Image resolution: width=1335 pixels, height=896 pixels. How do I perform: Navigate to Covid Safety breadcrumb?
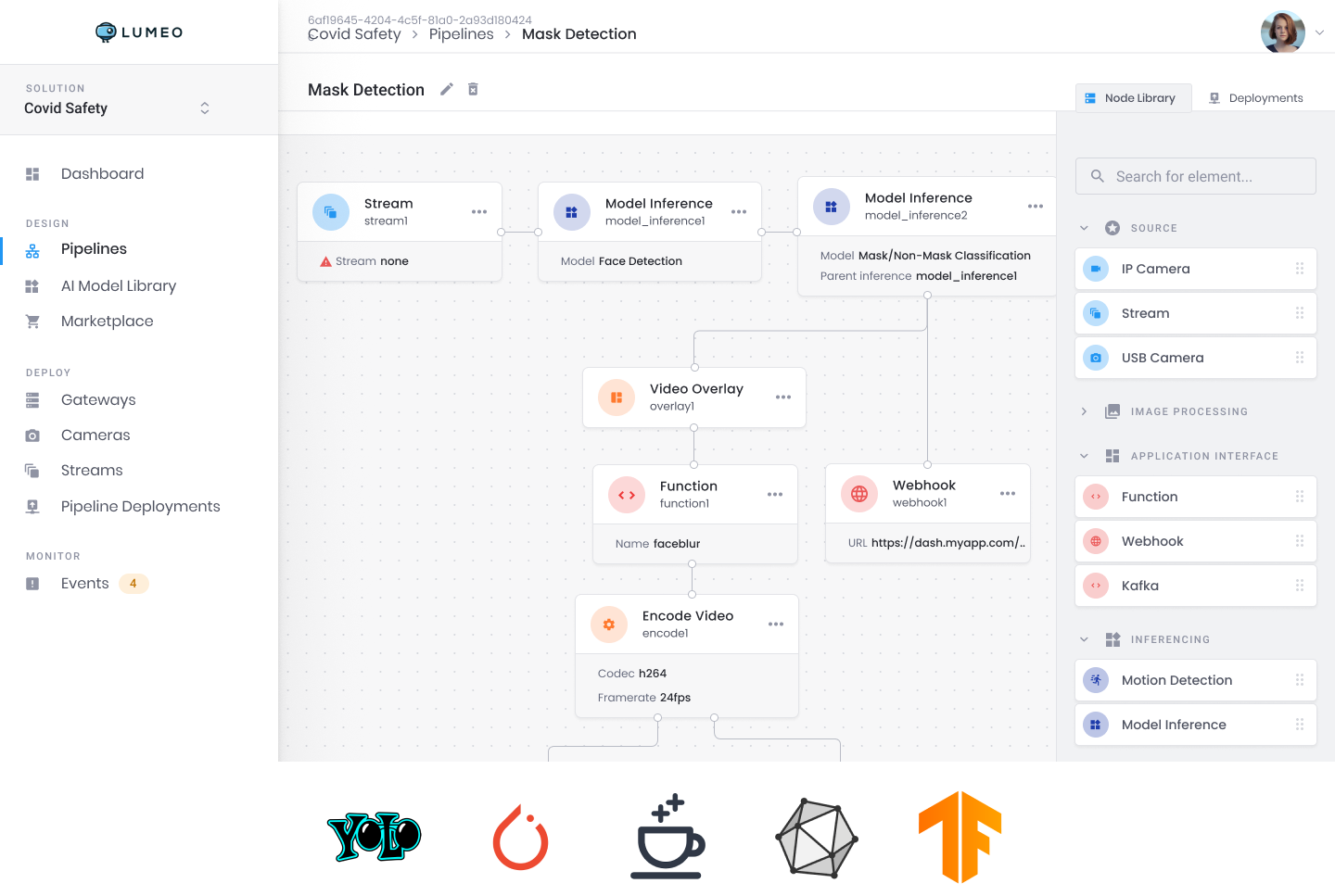click(354, 34)
